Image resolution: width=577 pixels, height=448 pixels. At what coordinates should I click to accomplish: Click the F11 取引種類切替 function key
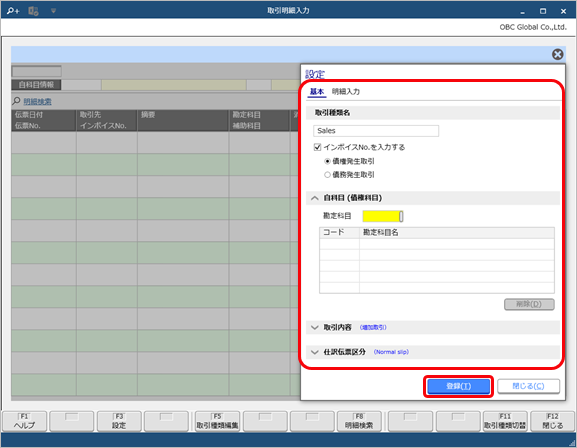click(505, 421)
